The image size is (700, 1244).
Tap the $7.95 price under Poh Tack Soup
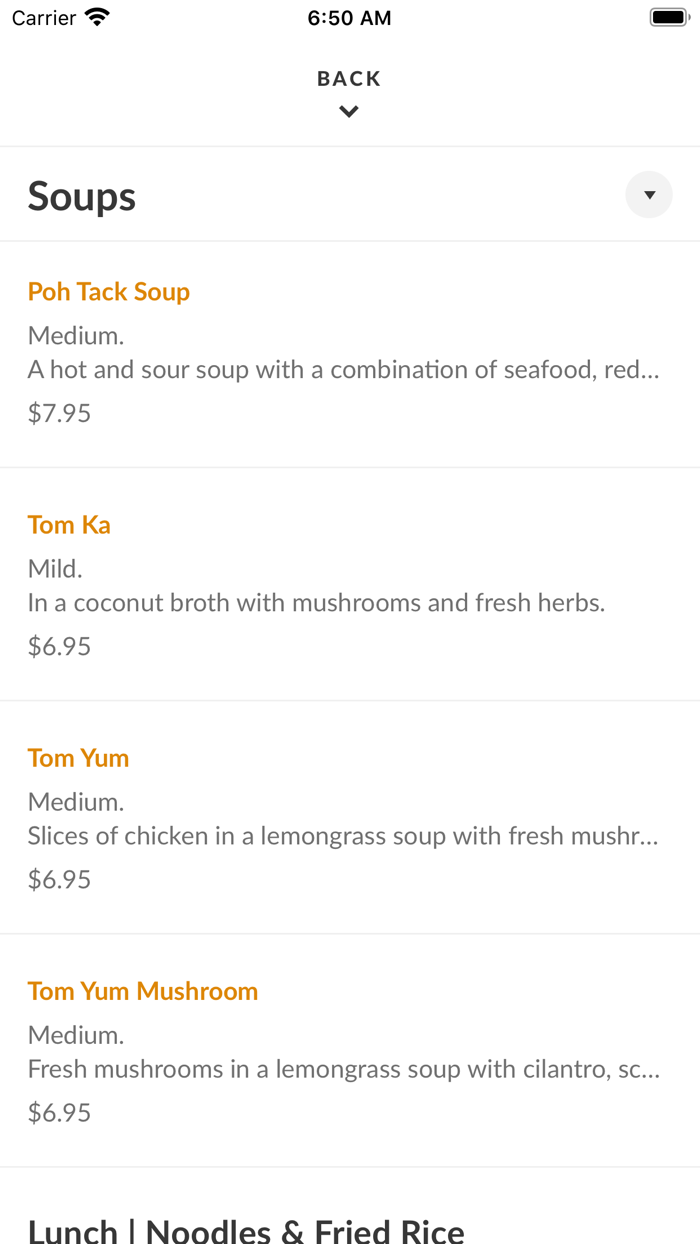[59, 412]
